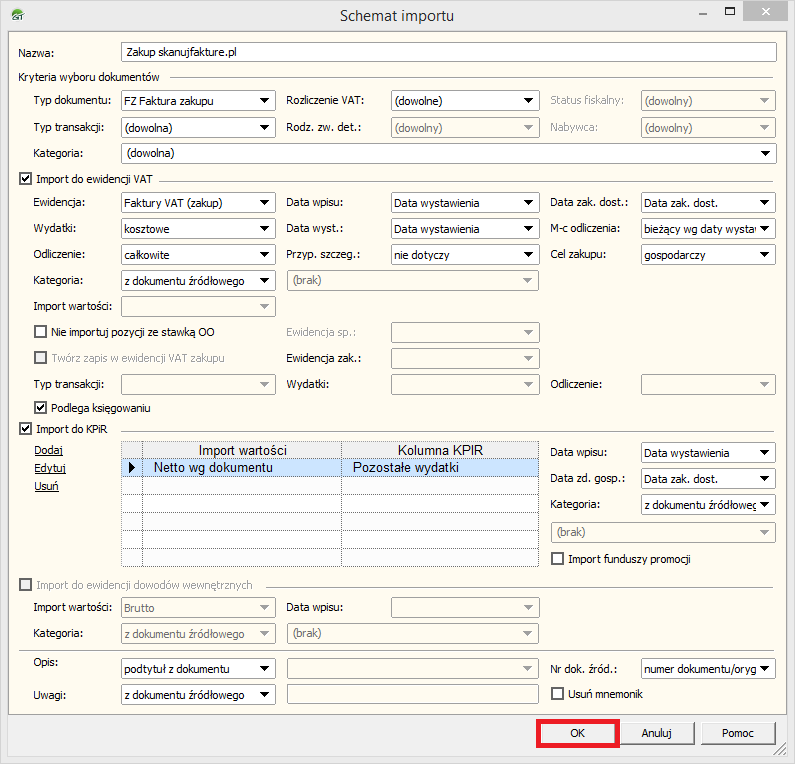Tick the Usuń mnemonik checkbox
Viewport: 795px width, 764px height.
pos(558,693)
